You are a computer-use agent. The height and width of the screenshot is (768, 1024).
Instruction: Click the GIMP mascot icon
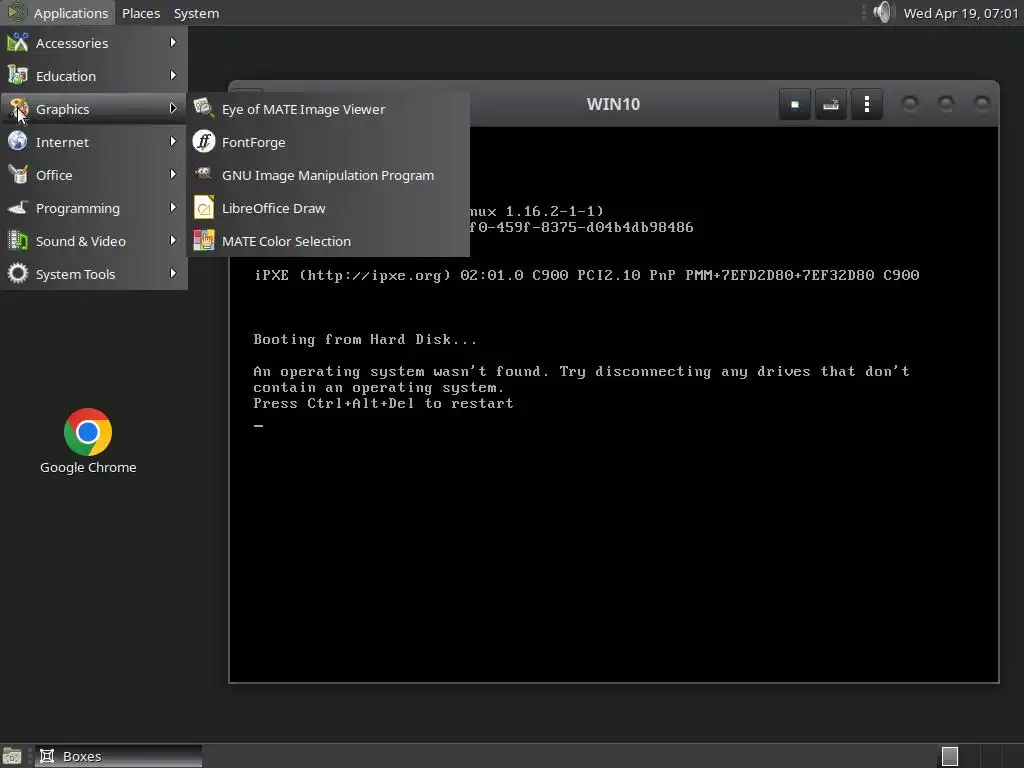click(204, 174)
